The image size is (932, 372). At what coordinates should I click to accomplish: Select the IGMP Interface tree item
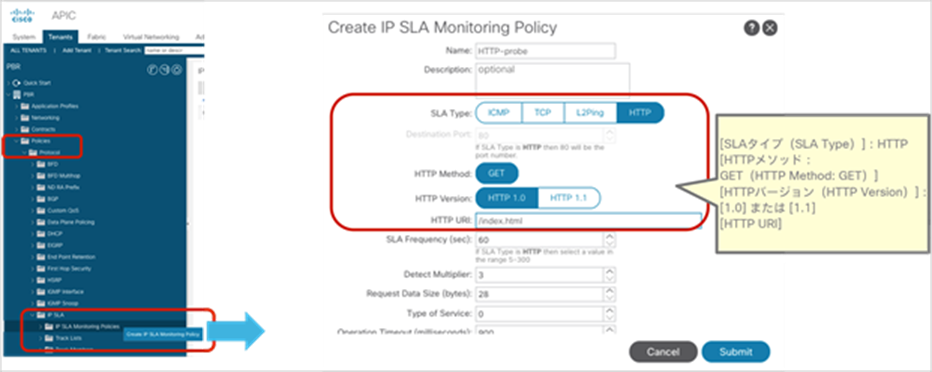pos(65,292)
